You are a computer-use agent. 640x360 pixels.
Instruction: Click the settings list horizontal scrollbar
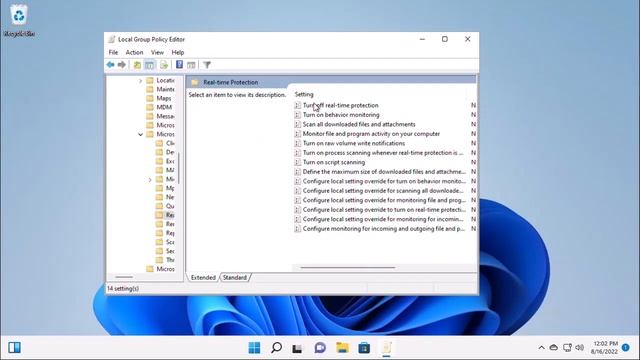[348, 268]
